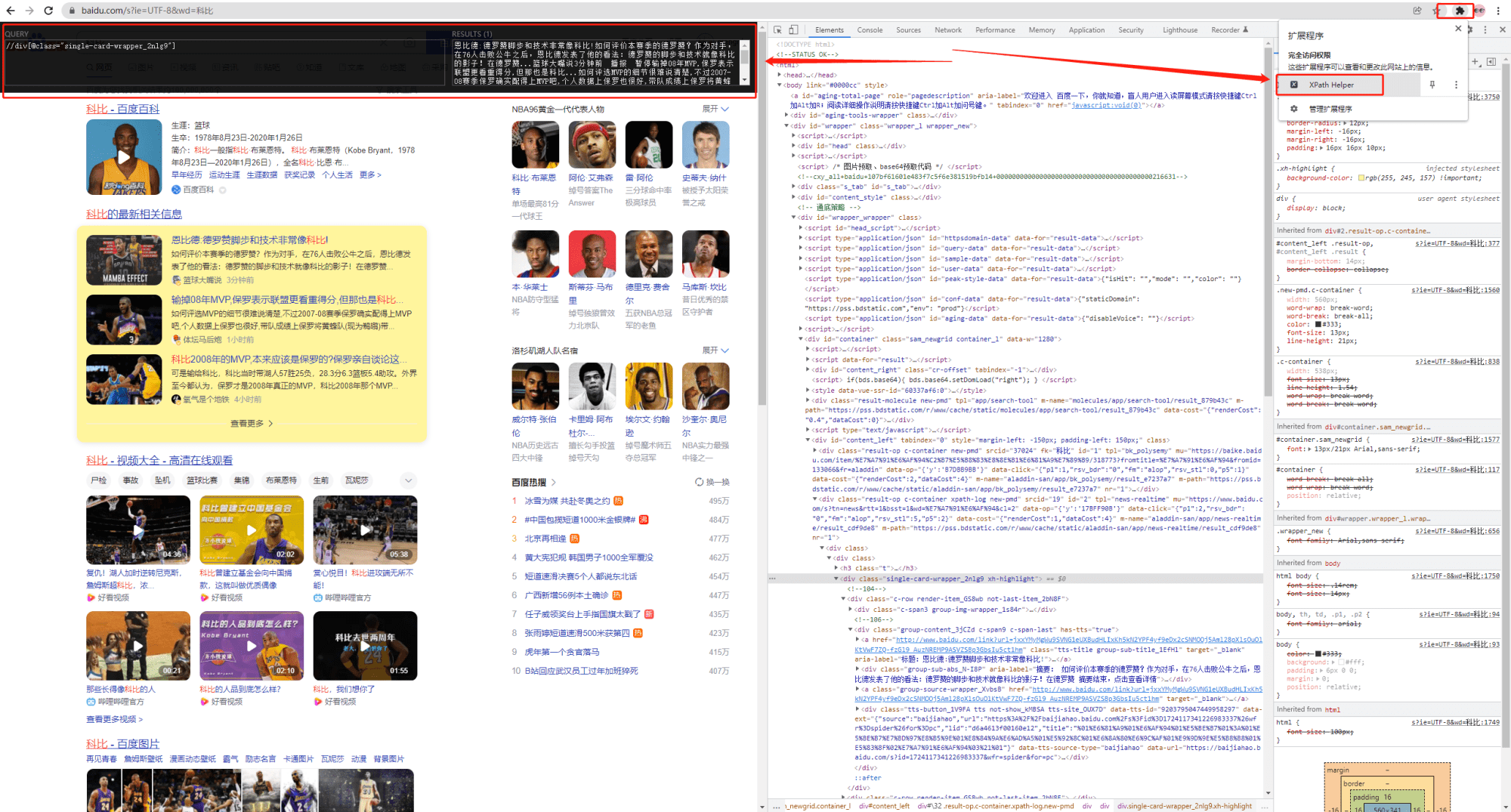Viewport: 1511px width, 812px height.
Task: Reload the Baidu page
Action: pyautogui.click(x=48, y=11)
